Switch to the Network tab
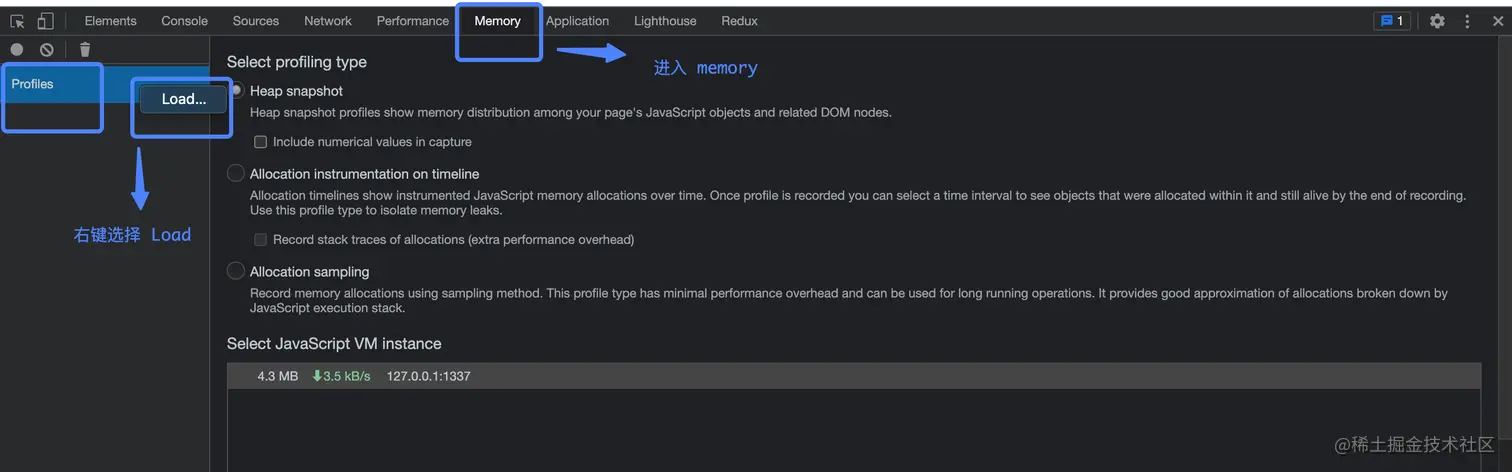The height and width of the screenshot is (472, 1512). [x=328, y=21]
